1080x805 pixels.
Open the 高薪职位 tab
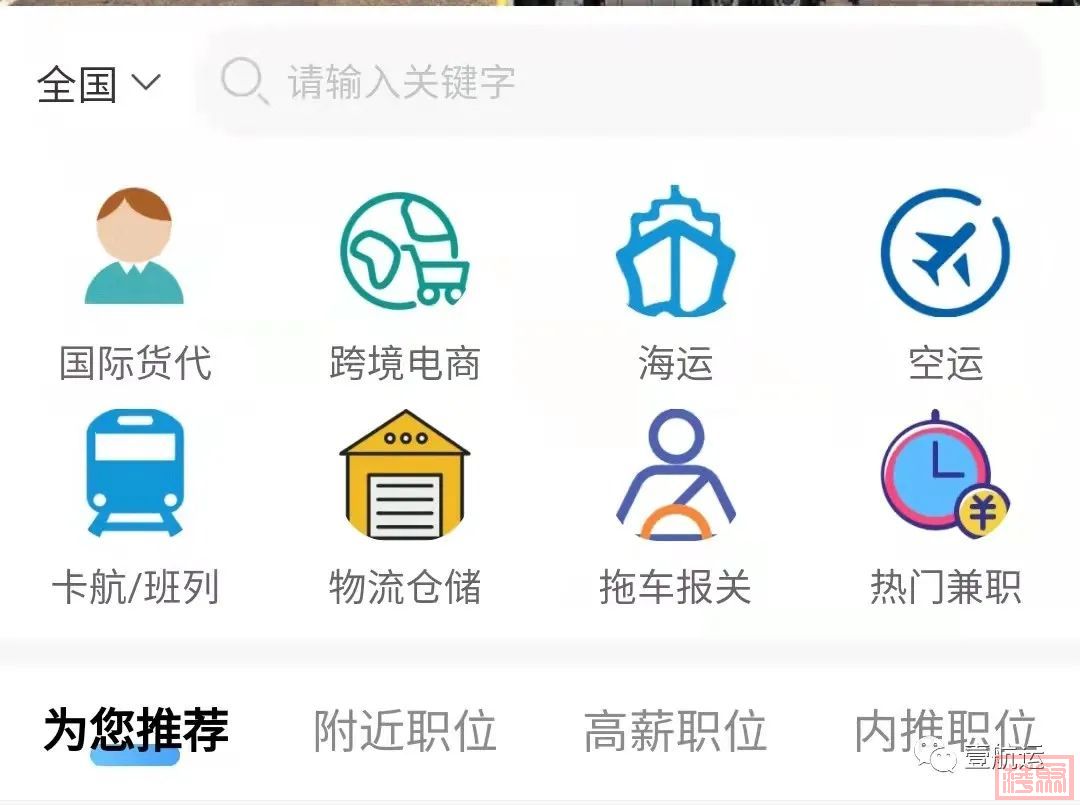pyautogui.click(x=675, y=731)
